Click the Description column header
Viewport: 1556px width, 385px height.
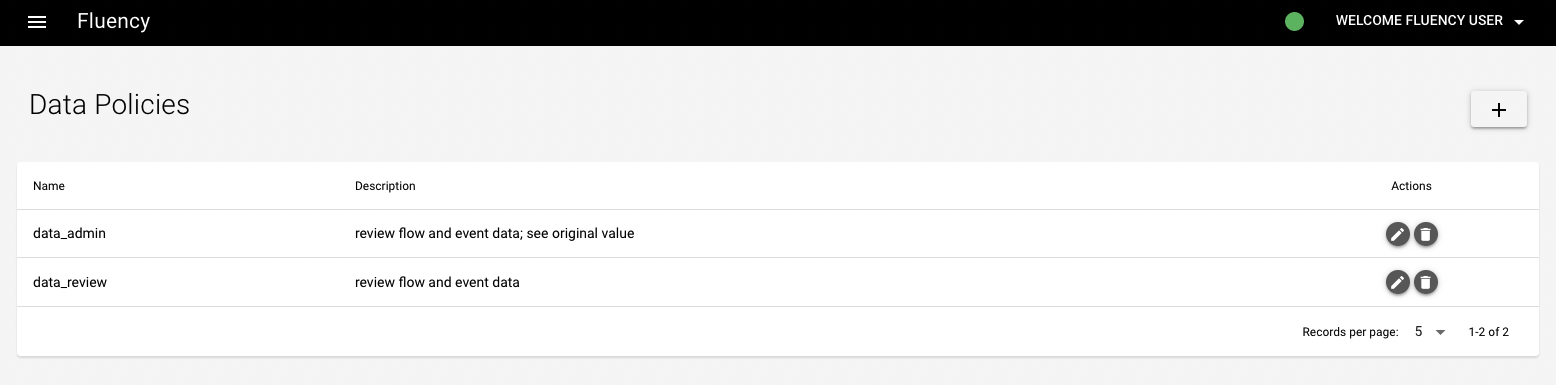385,186
